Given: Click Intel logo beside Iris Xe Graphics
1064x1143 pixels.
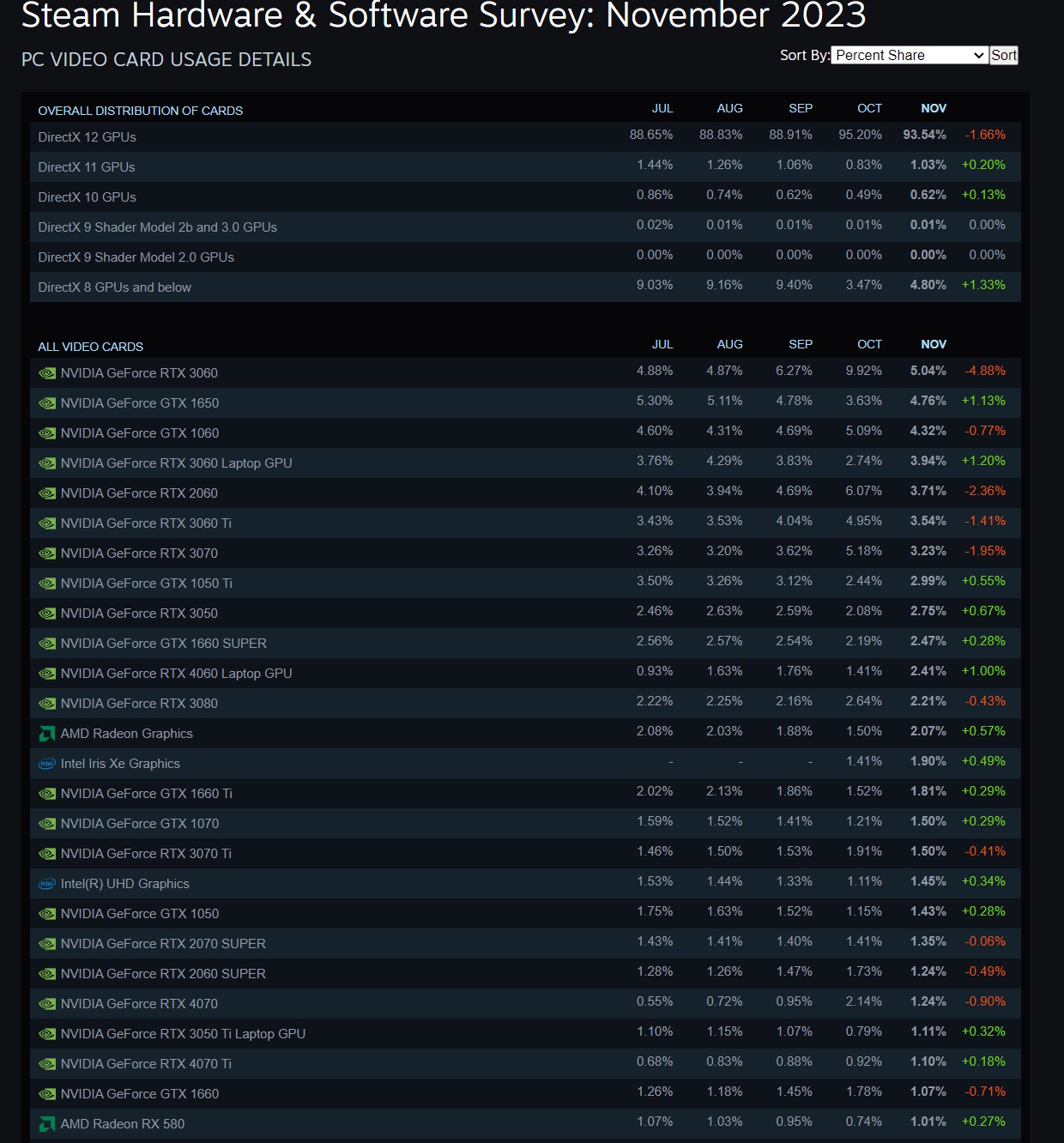Looking at the screenshot, I should (x=47, y=764).
